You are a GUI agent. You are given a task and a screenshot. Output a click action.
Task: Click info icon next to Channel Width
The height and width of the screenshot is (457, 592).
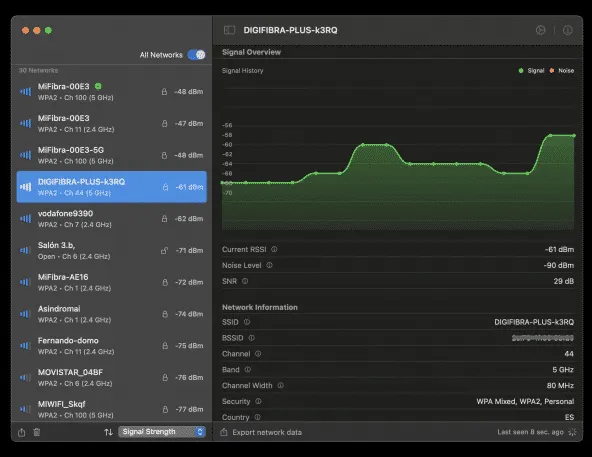pos(281,385)
